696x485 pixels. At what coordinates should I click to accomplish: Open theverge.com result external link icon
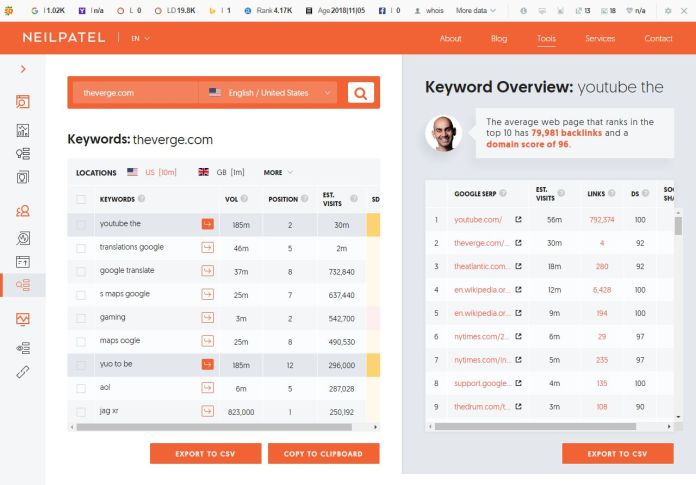point(518,243)
